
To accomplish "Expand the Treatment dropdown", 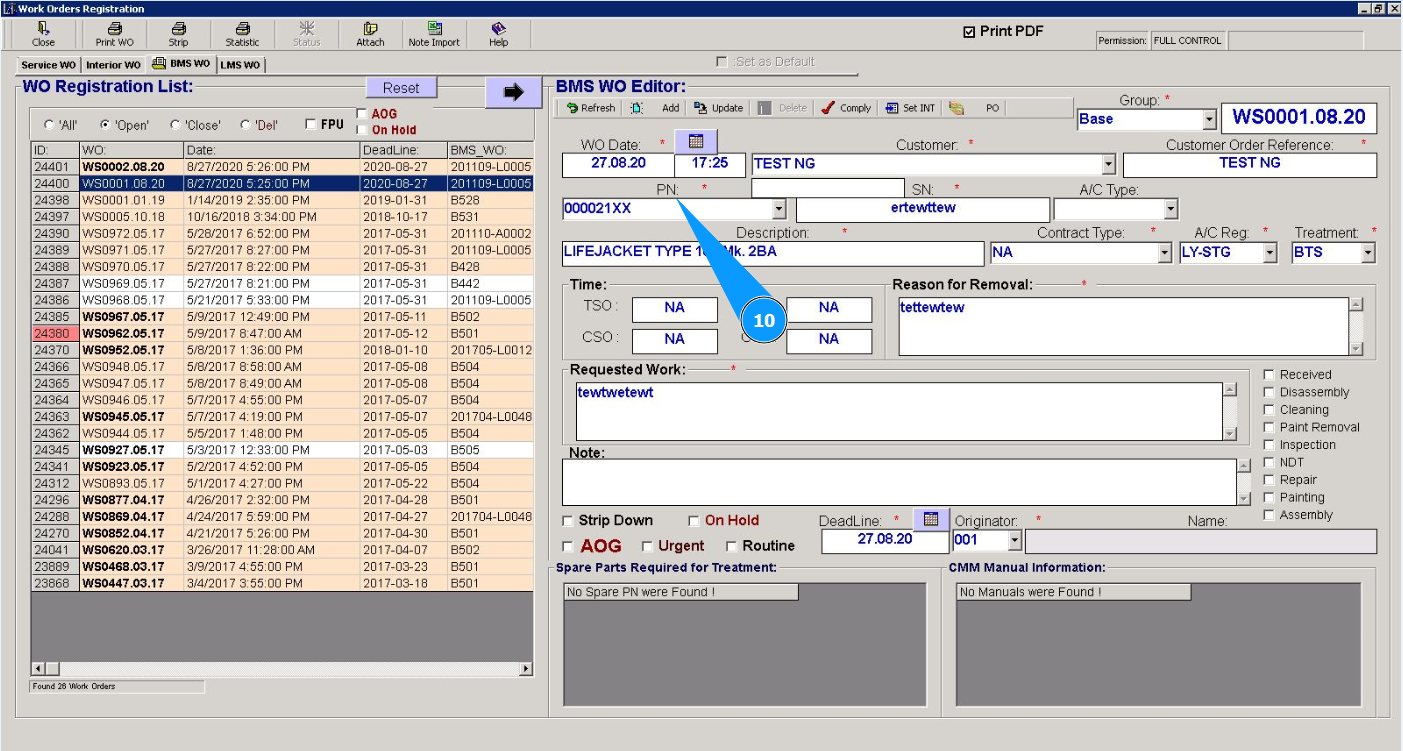I will pos(1368,253).
